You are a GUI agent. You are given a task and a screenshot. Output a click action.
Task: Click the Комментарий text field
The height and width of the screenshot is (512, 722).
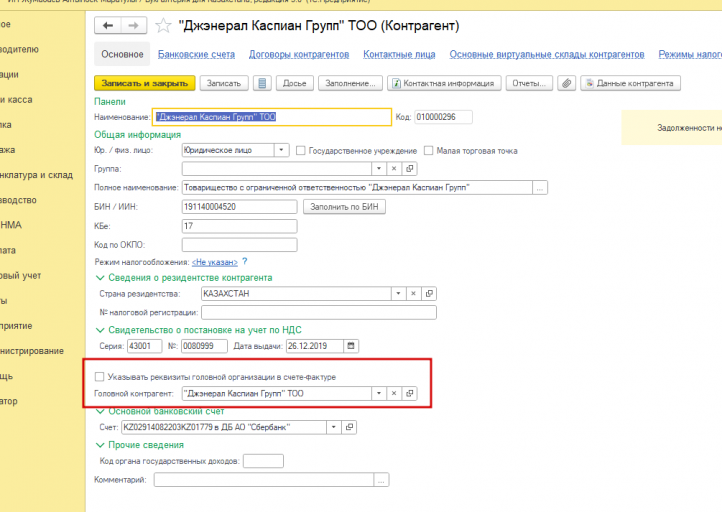tap(264, 480)
